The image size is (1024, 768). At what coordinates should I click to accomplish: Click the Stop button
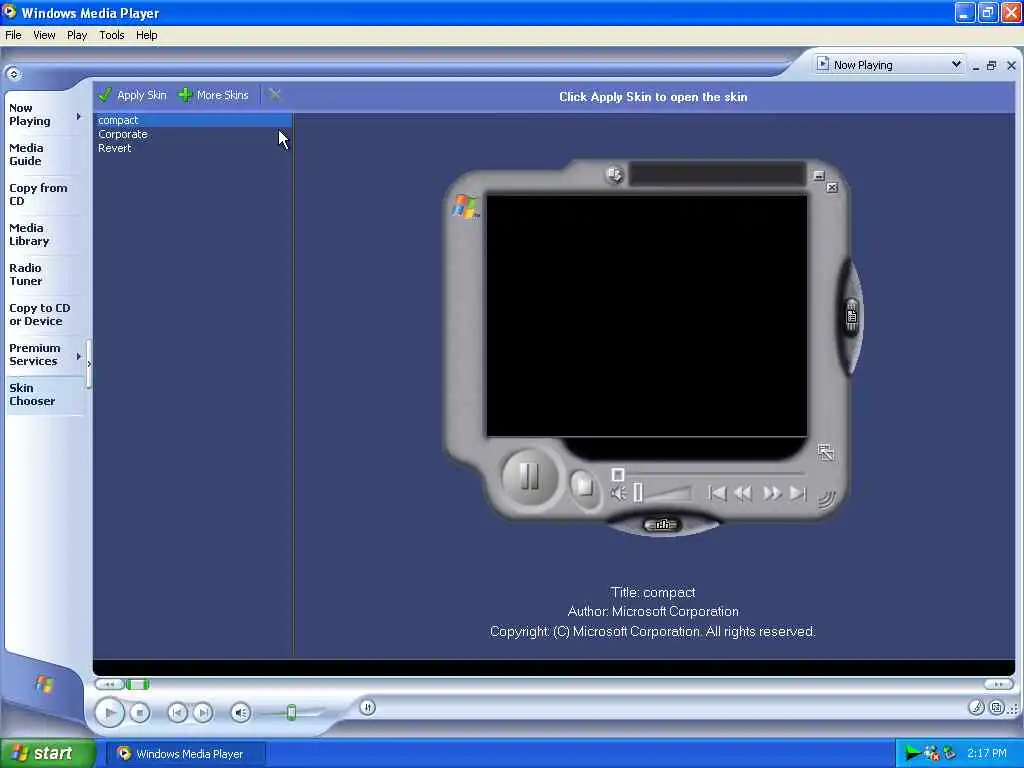coord(140,712)
